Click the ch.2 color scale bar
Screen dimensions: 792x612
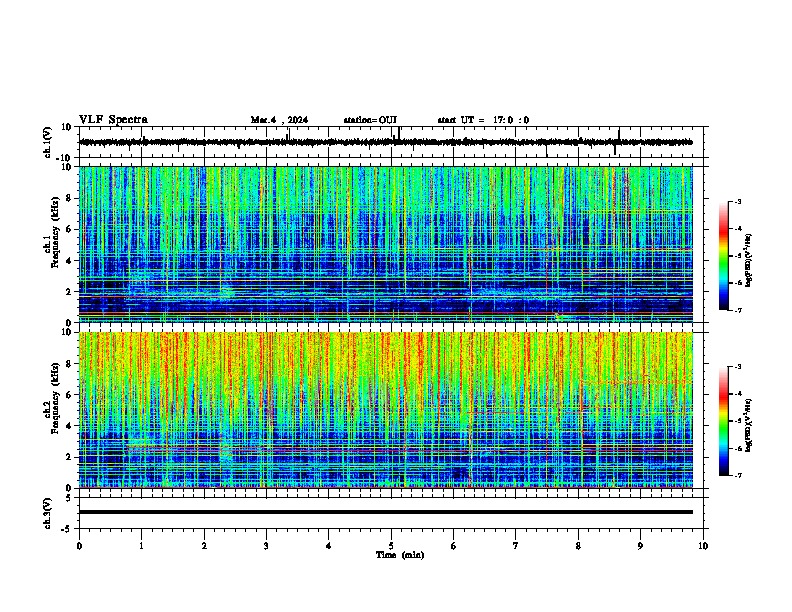(723, 421)
